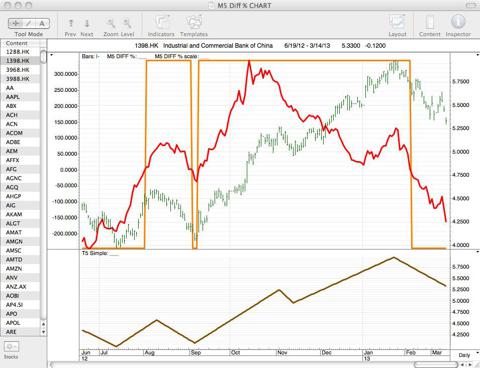The image size is (480, 368).
Task: Open the Templates toolbar icon
Action: click(194, 23)
